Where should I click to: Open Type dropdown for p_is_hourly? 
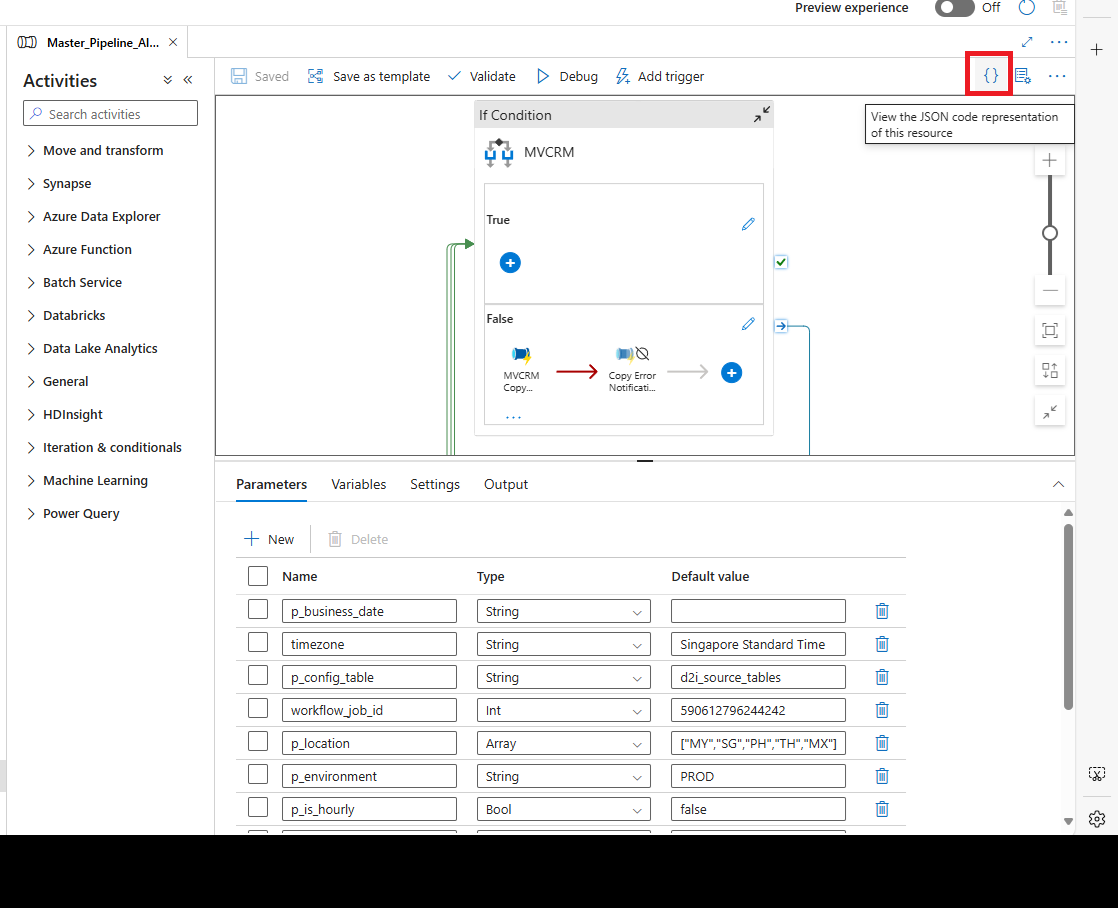click(563, 809)
